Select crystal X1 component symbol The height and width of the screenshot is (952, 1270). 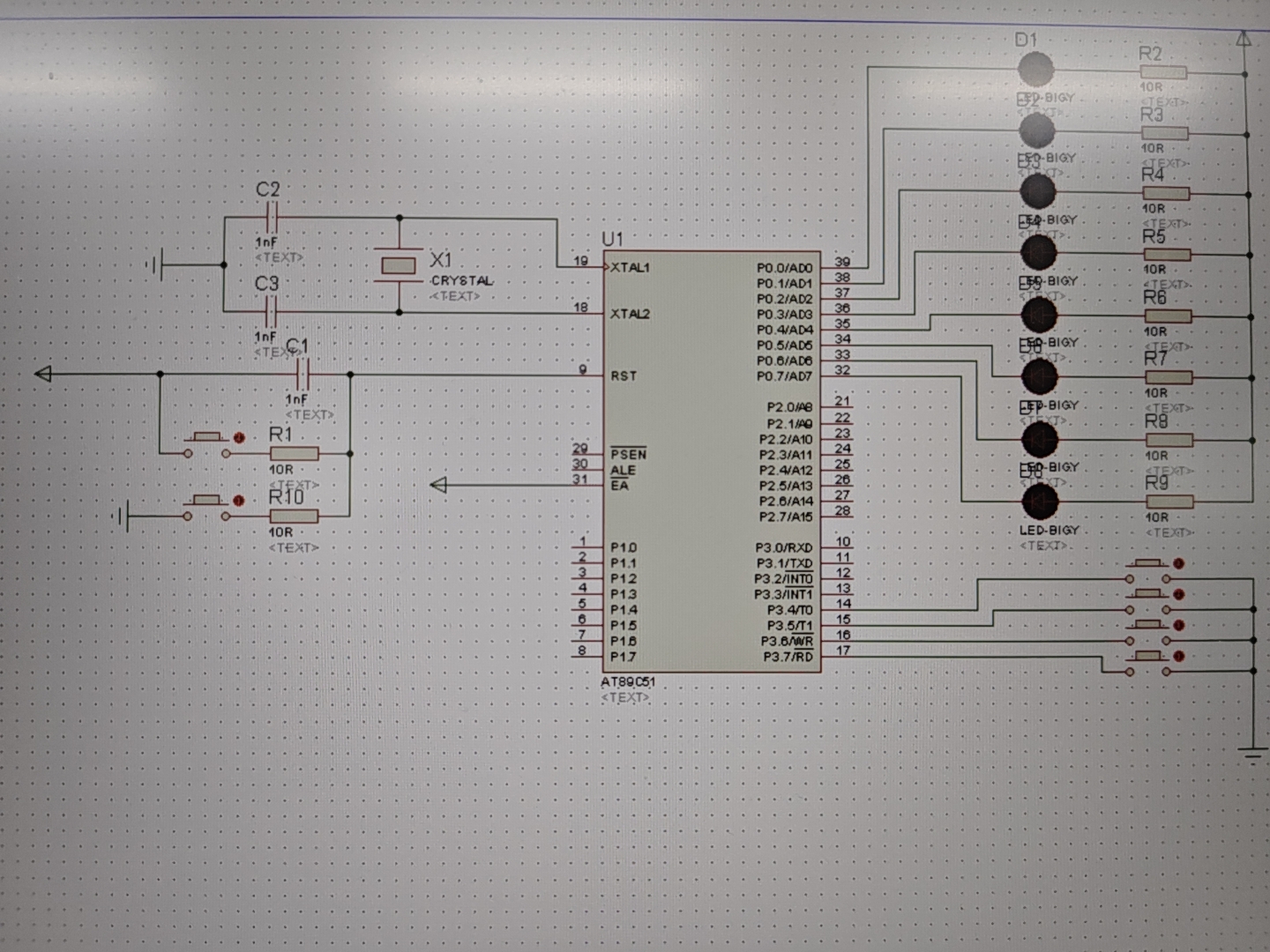click(x=398, y=265)
